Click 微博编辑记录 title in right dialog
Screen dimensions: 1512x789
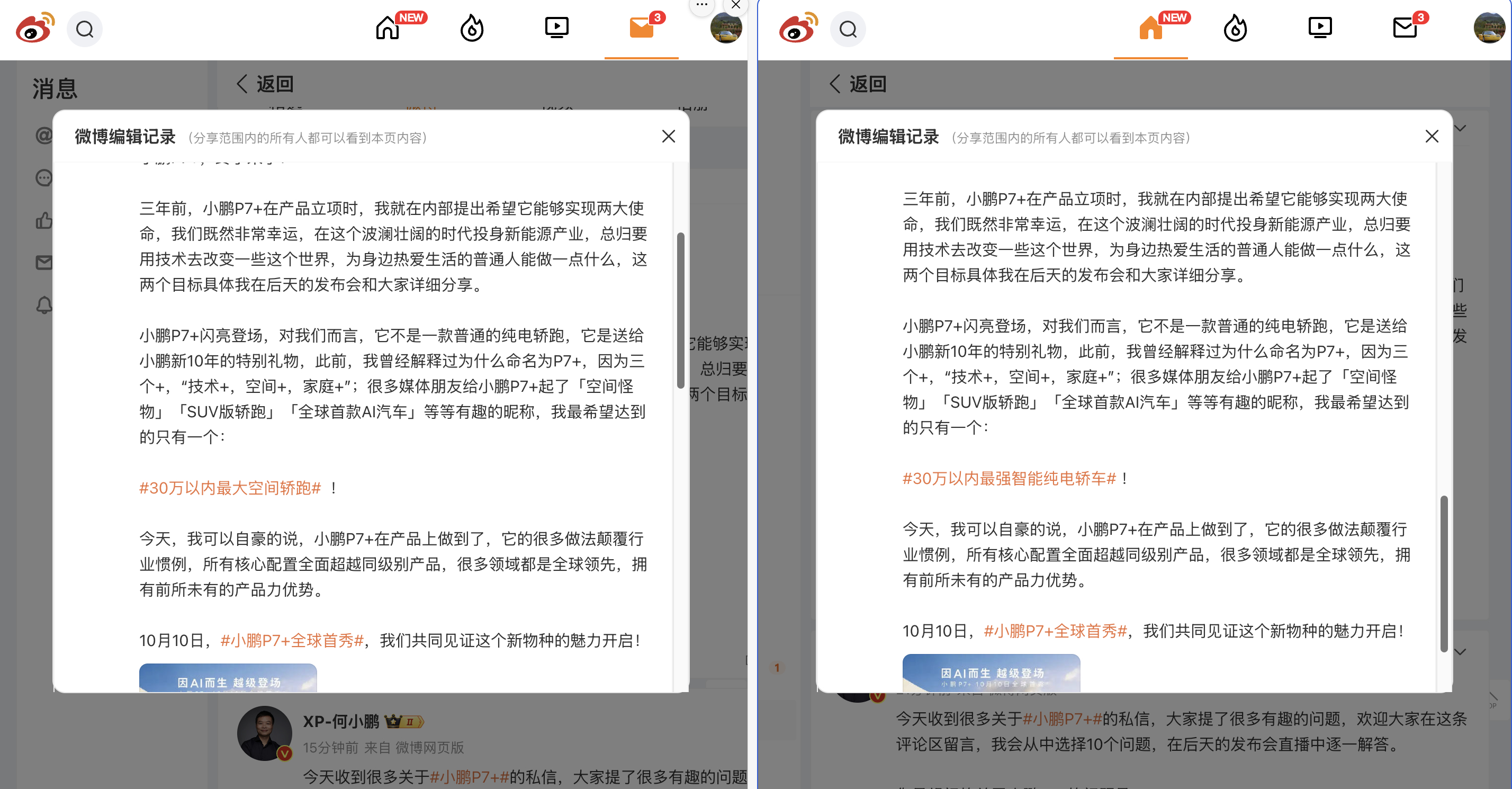(x=889, y=137)
